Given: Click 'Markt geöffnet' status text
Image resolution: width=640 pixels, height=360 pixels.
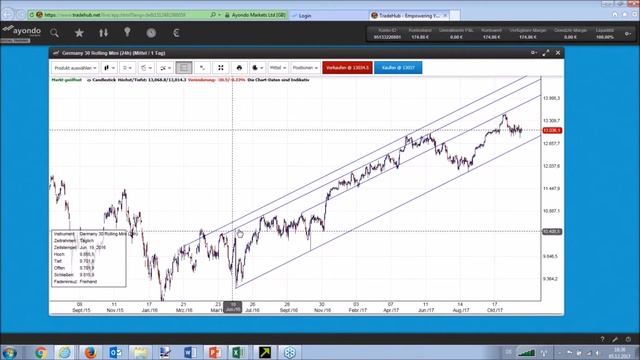Looking at the screenshot, I should coord(67,80).
